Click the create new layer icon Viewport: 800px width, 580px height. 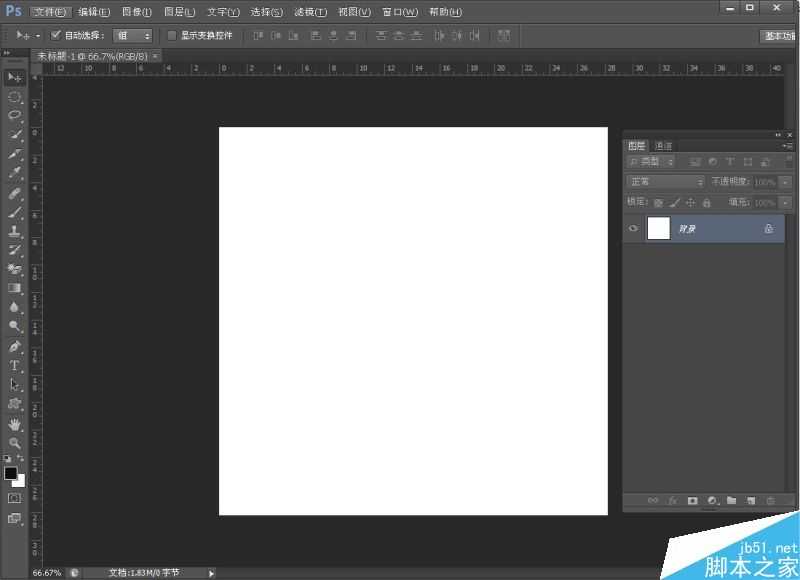[x=750, y=500]
